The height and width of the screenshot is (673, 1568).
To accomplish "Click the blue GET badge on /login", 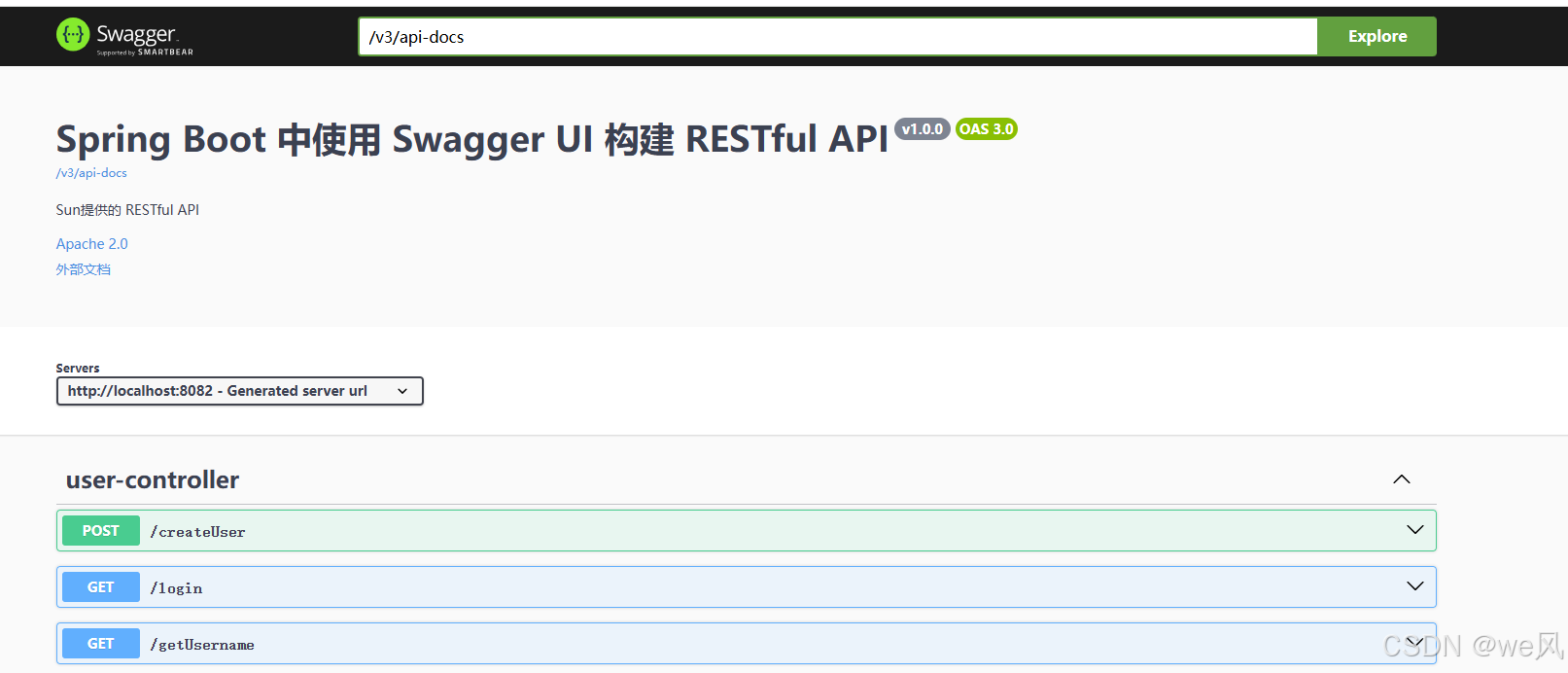I will click(100, 586).
